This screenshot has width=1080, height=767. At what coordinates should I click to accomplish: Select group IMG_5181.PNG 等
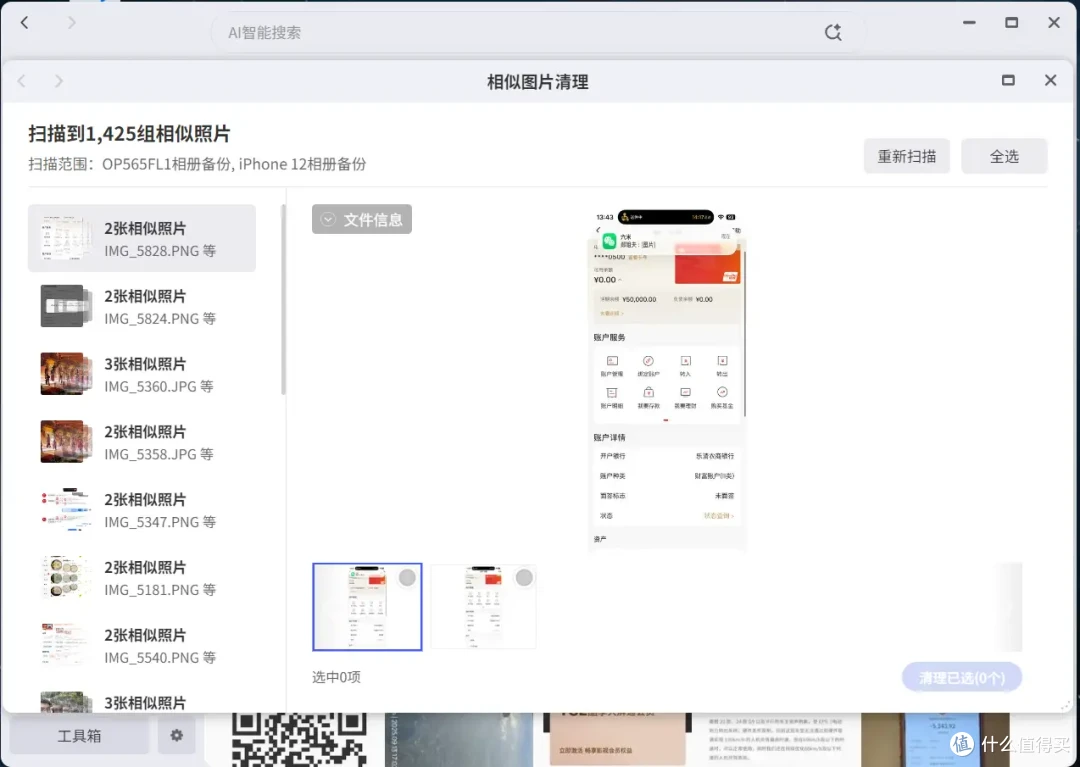point(142,578)
